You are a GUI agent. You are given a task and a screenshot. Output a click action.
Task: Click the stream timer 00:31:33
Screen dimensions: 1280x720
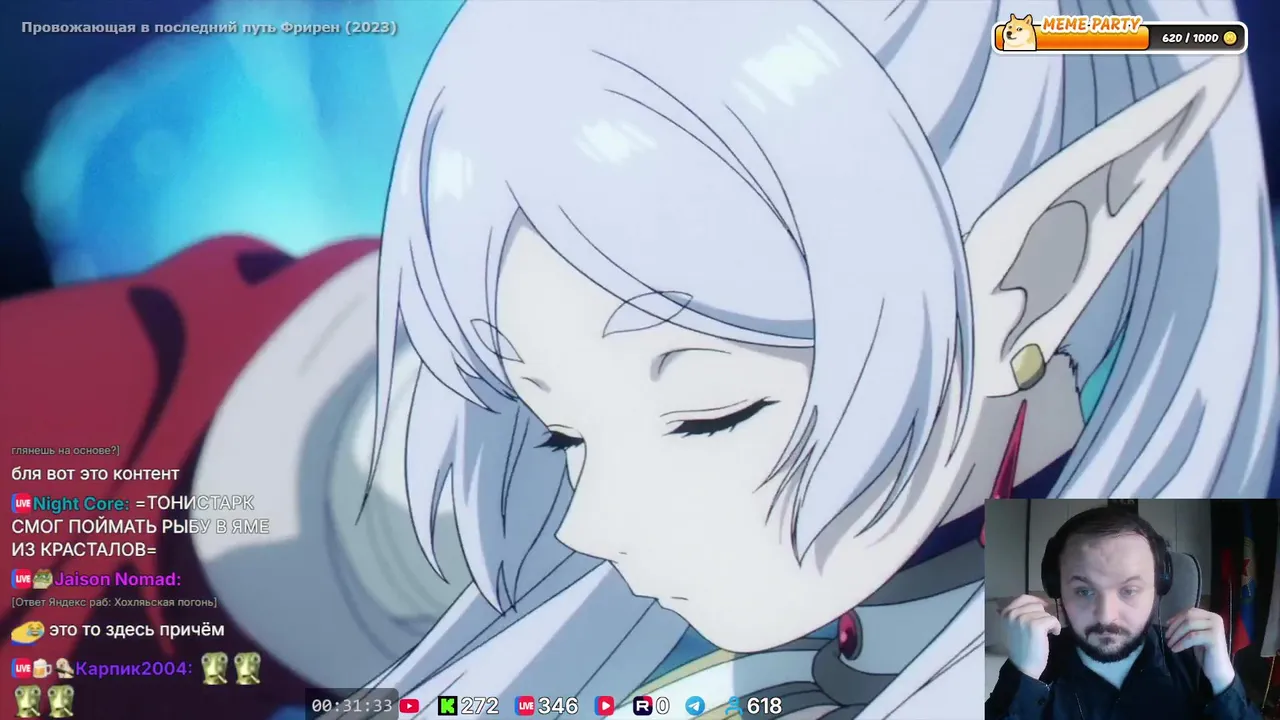coord(352,706)
